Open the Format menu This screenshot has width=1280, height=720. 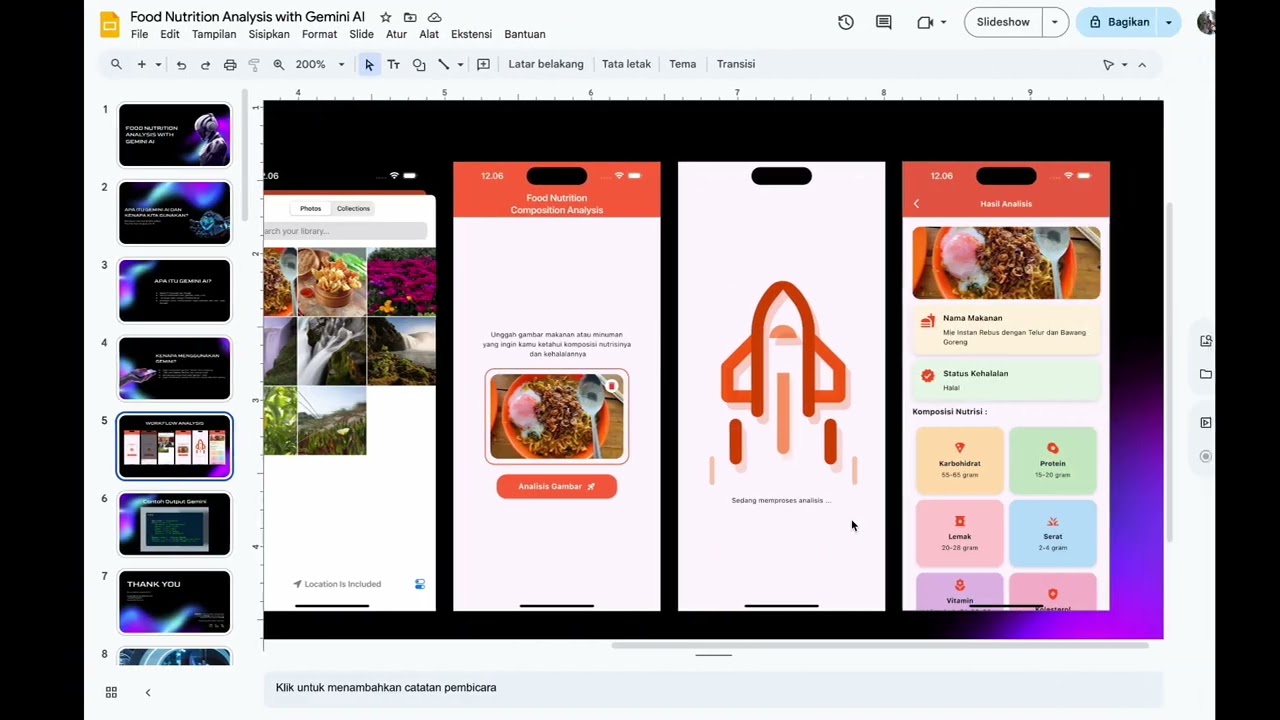point(319,34)
